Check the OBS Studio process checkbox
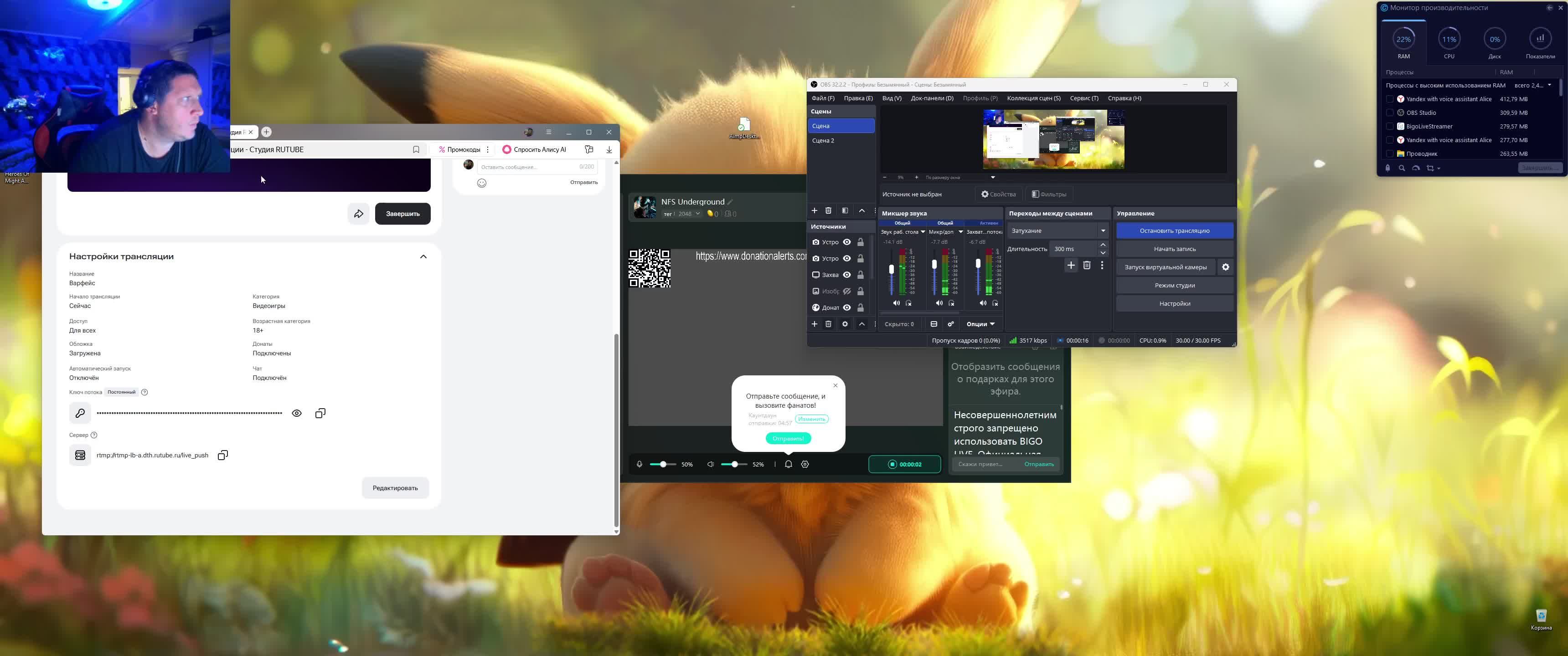Screen dimensions: 1568x656 point(1390,113)
